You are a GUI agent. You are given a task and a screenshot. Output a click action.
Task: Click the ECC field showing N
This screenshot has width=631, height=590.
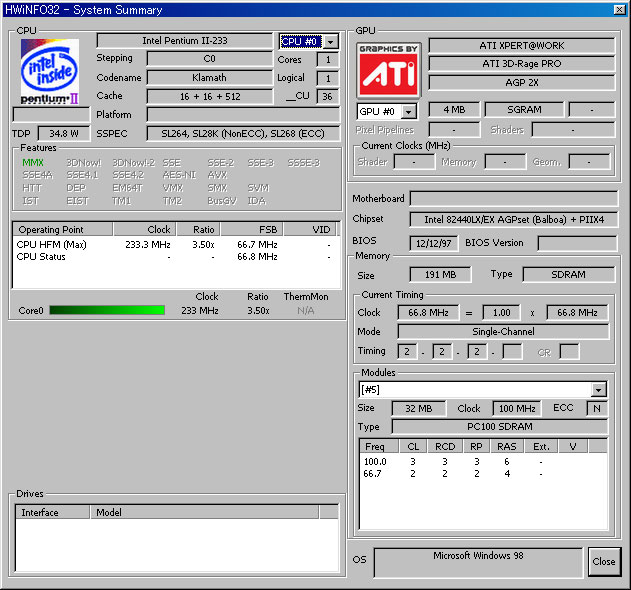pyautogui.click(x=597, y=408)
